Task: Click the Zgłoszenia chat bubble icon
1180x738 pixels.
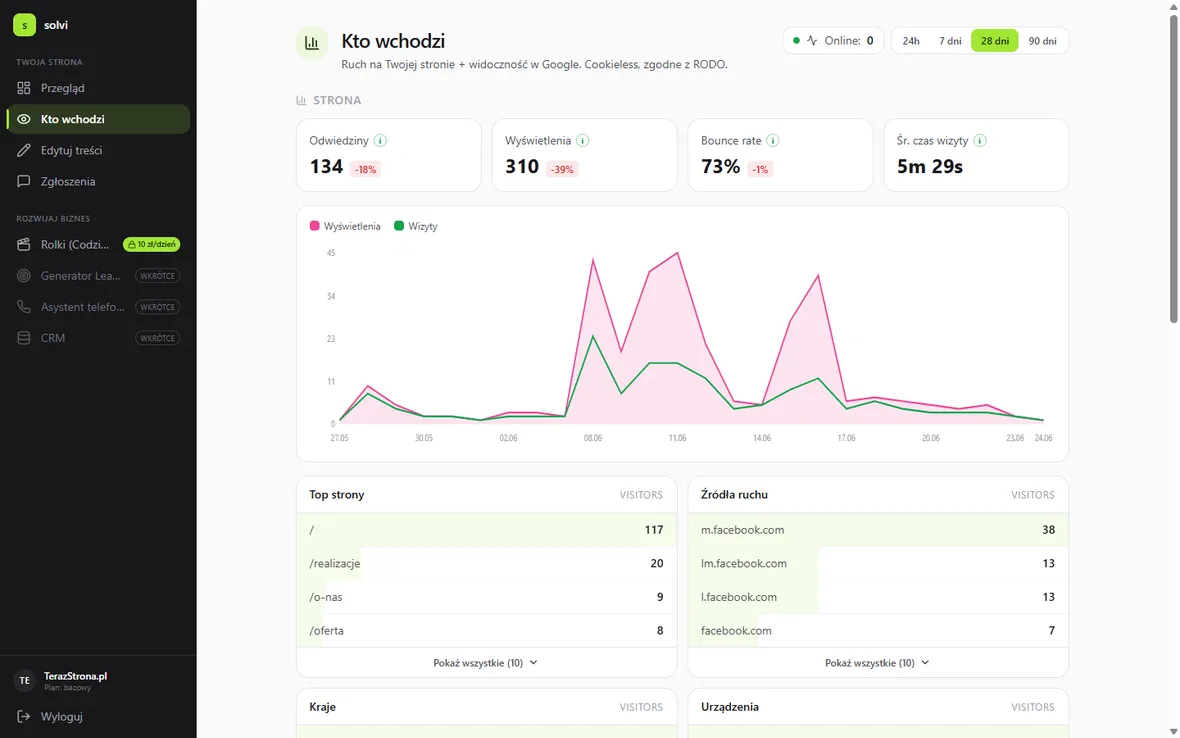Action: 23,181
